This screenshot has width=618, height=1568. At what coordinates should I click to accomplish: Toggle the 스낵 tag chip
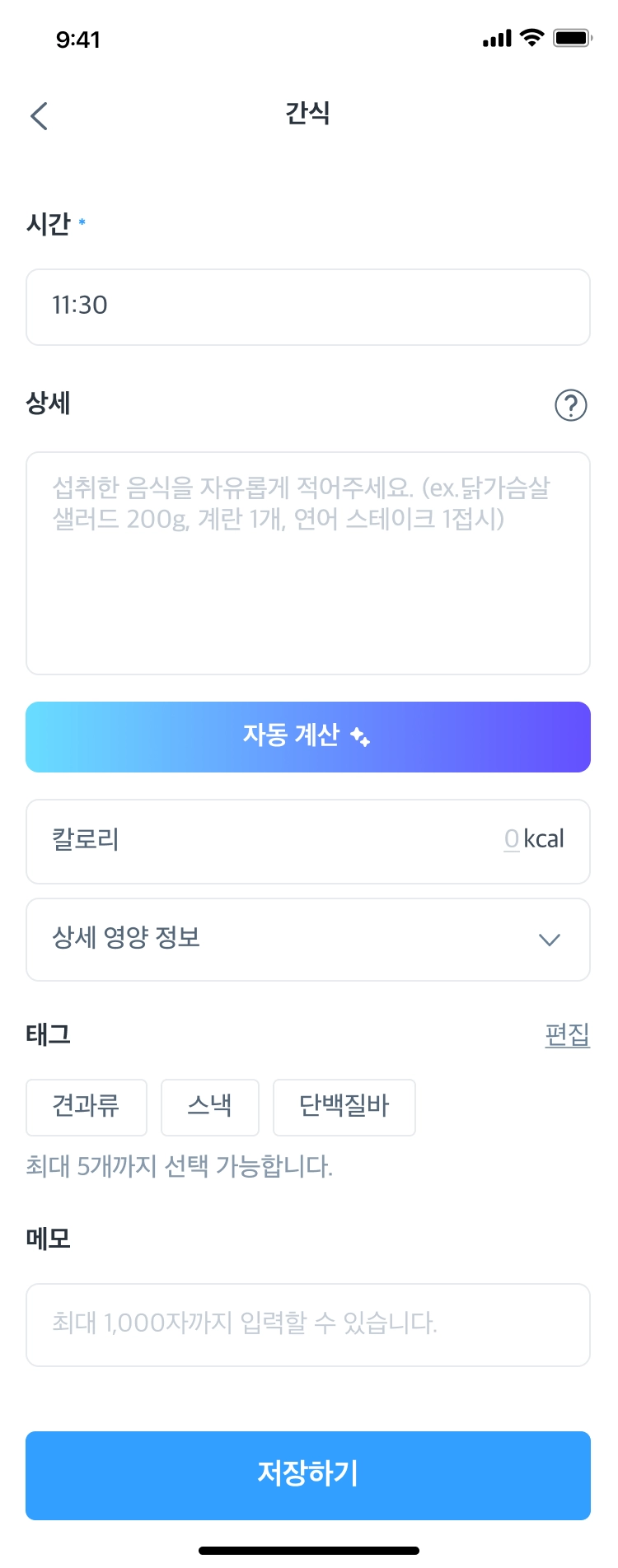pos(209,1107)
